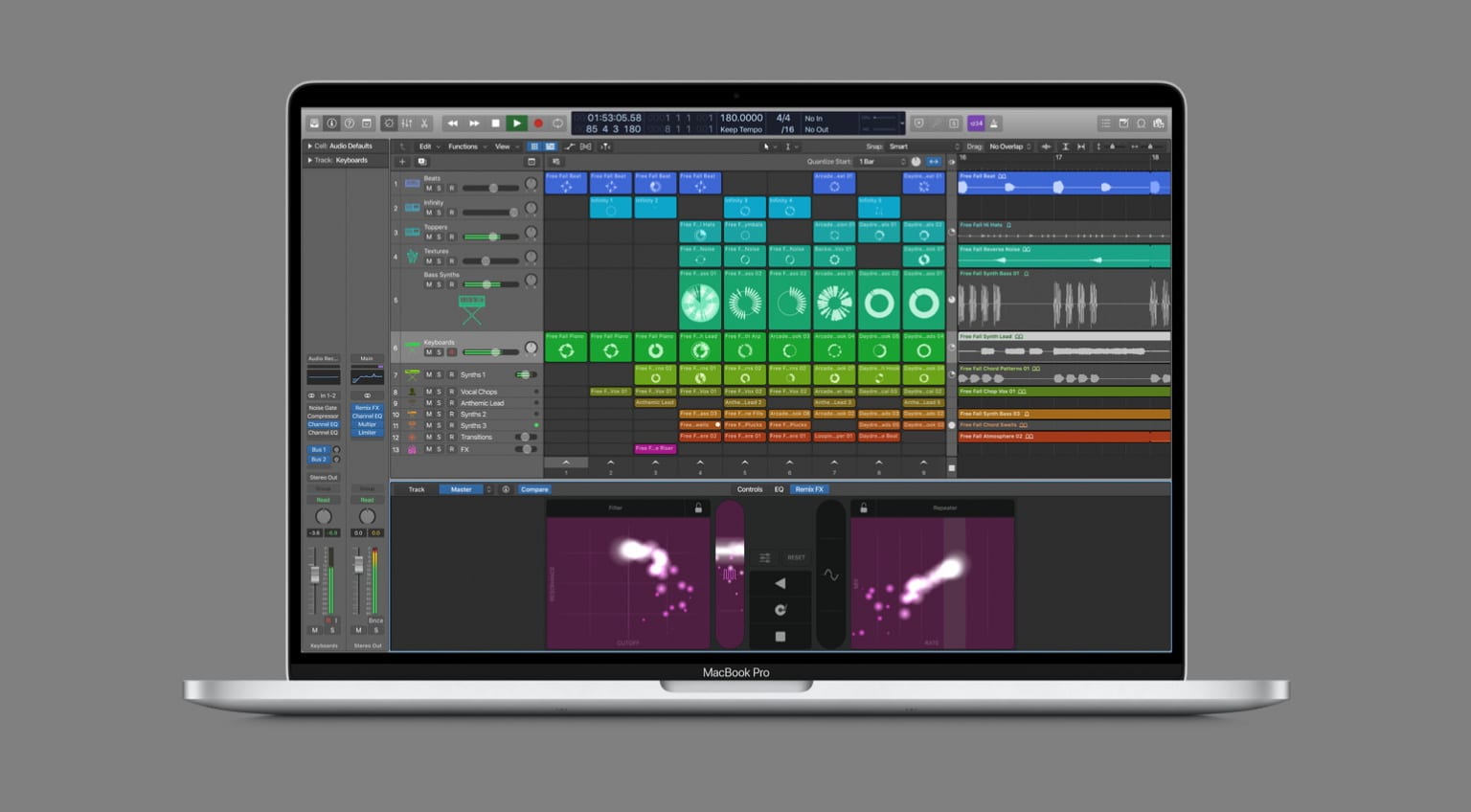
Task: Click the Compare button near the Master selector
Action: click(x=533, y=489)
